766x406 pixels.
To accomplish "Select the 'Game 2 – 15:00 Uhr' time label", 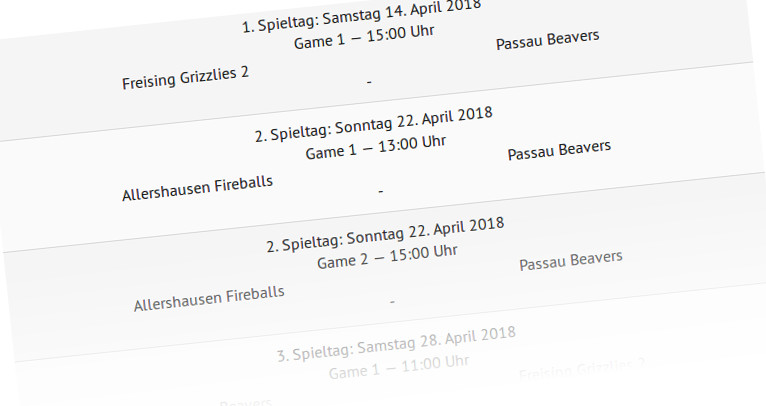I will click(387, 257).
